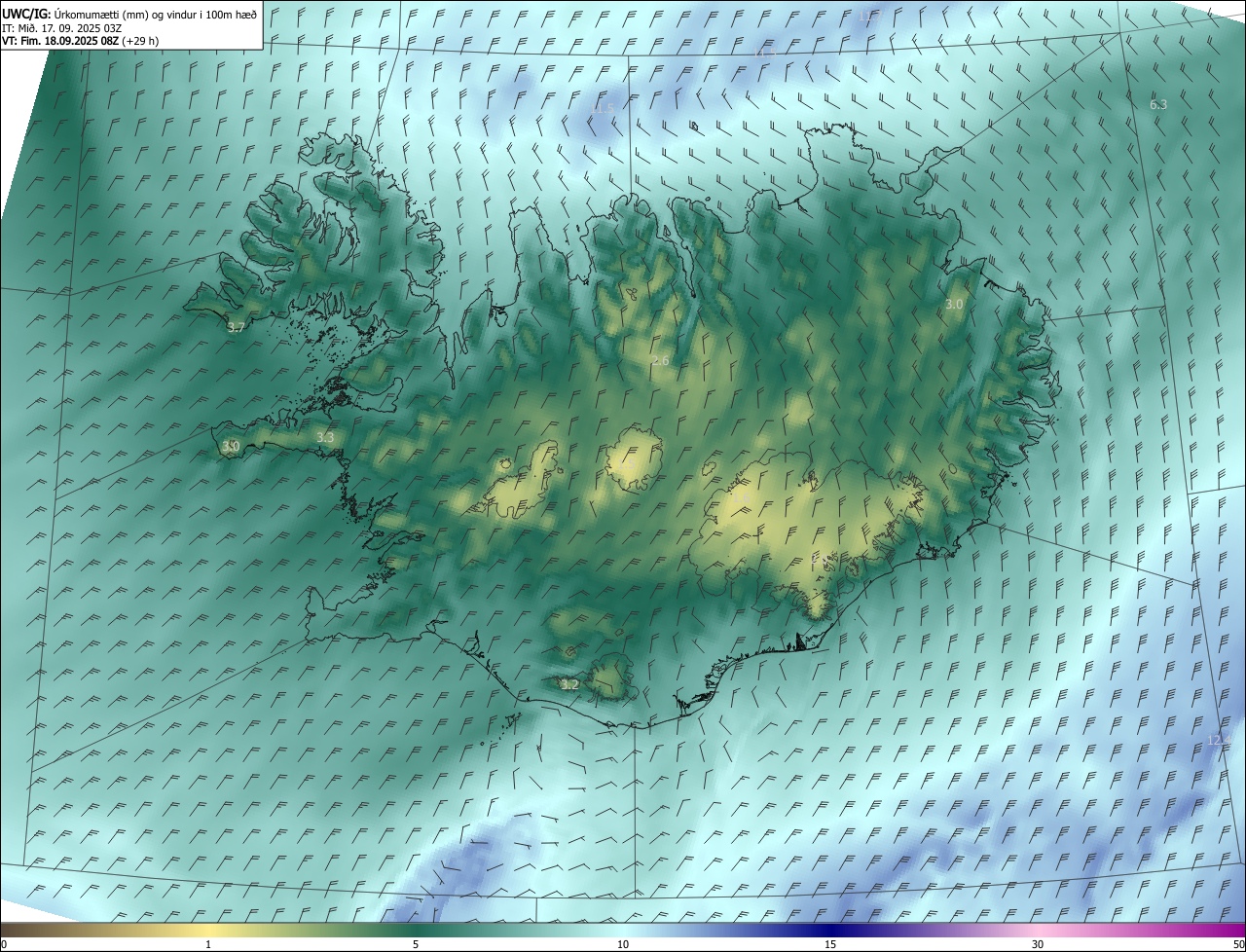Click the 10 tick label on the colour scale
This screenshot has height=952, width=1246.
[623, 944]
